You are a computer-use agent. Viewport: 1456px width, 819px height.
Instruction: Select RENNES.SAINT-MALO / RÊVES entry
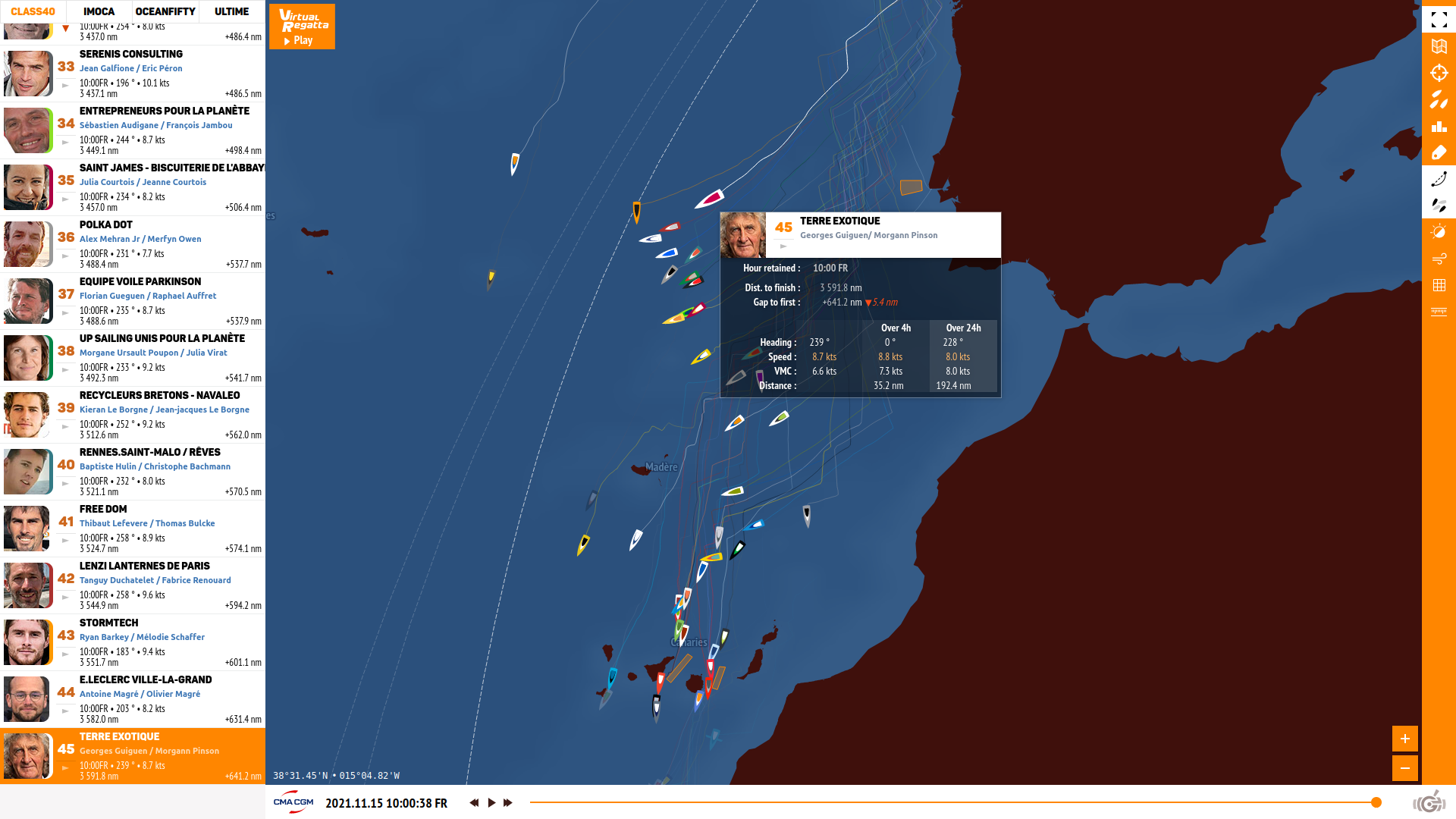click(133, 472)
